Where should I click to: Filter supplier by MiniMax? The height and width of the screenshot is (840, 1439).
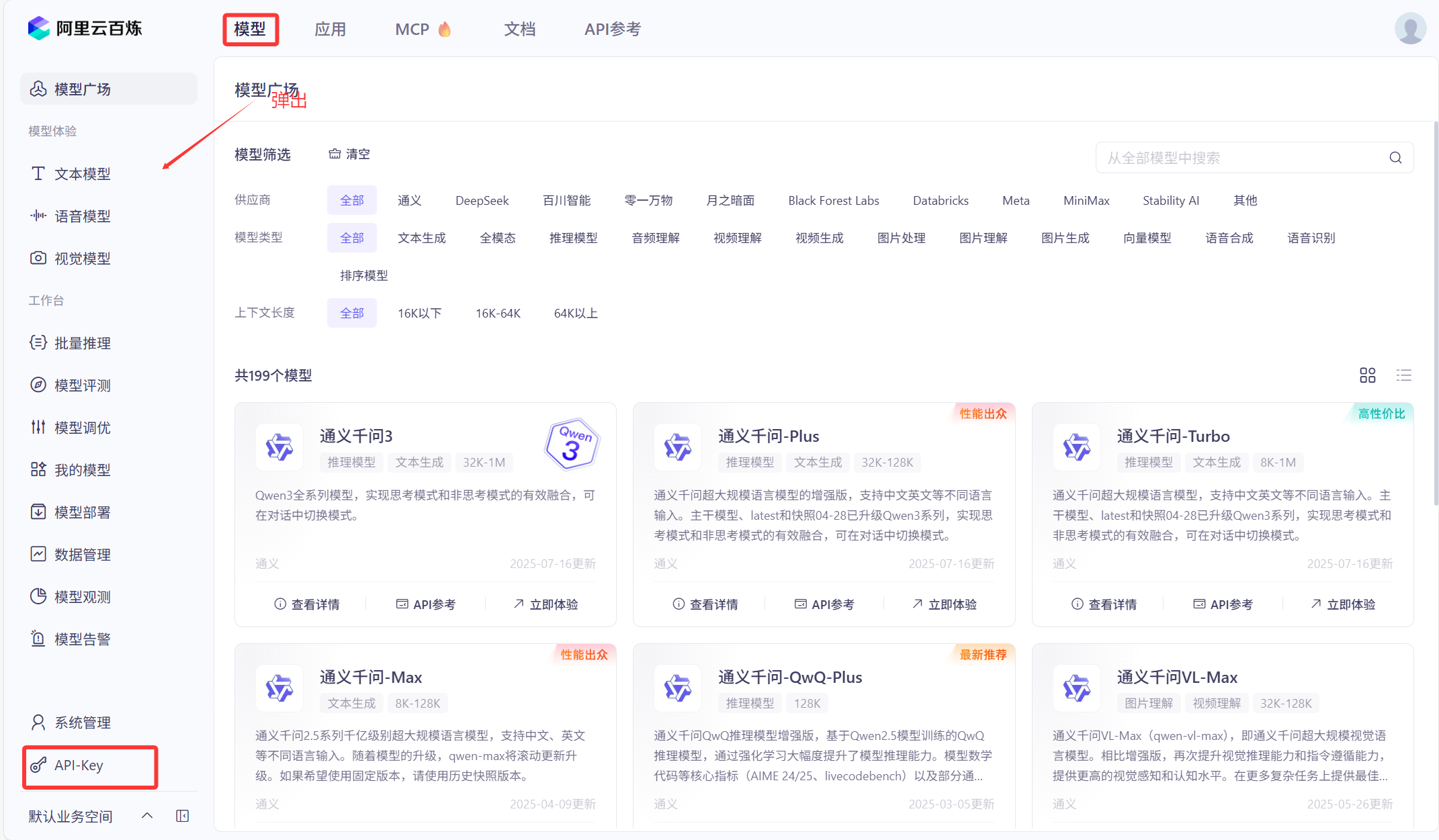point(1086,200)
